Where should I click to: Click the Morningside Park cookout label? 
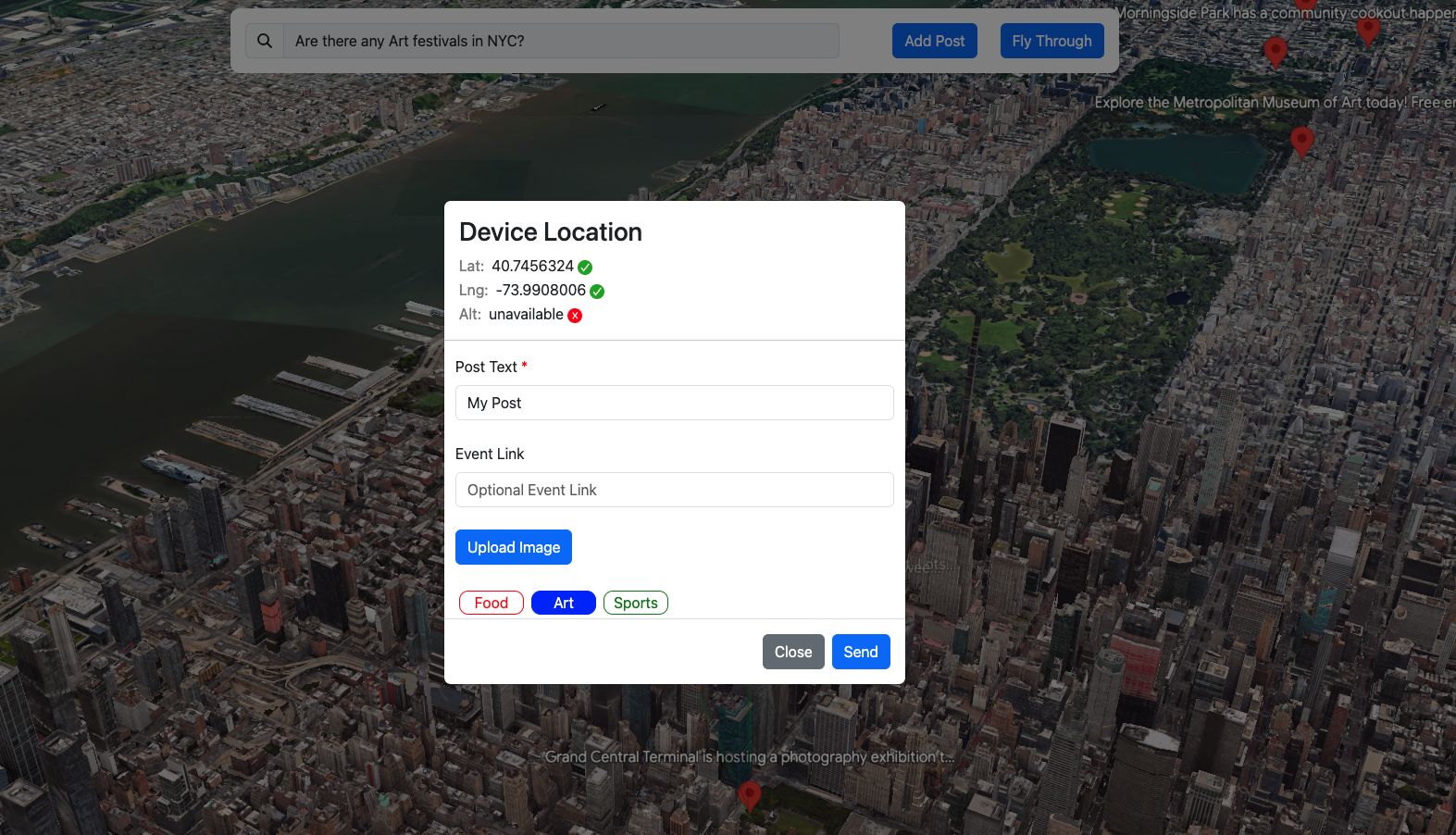(1285, 13)
